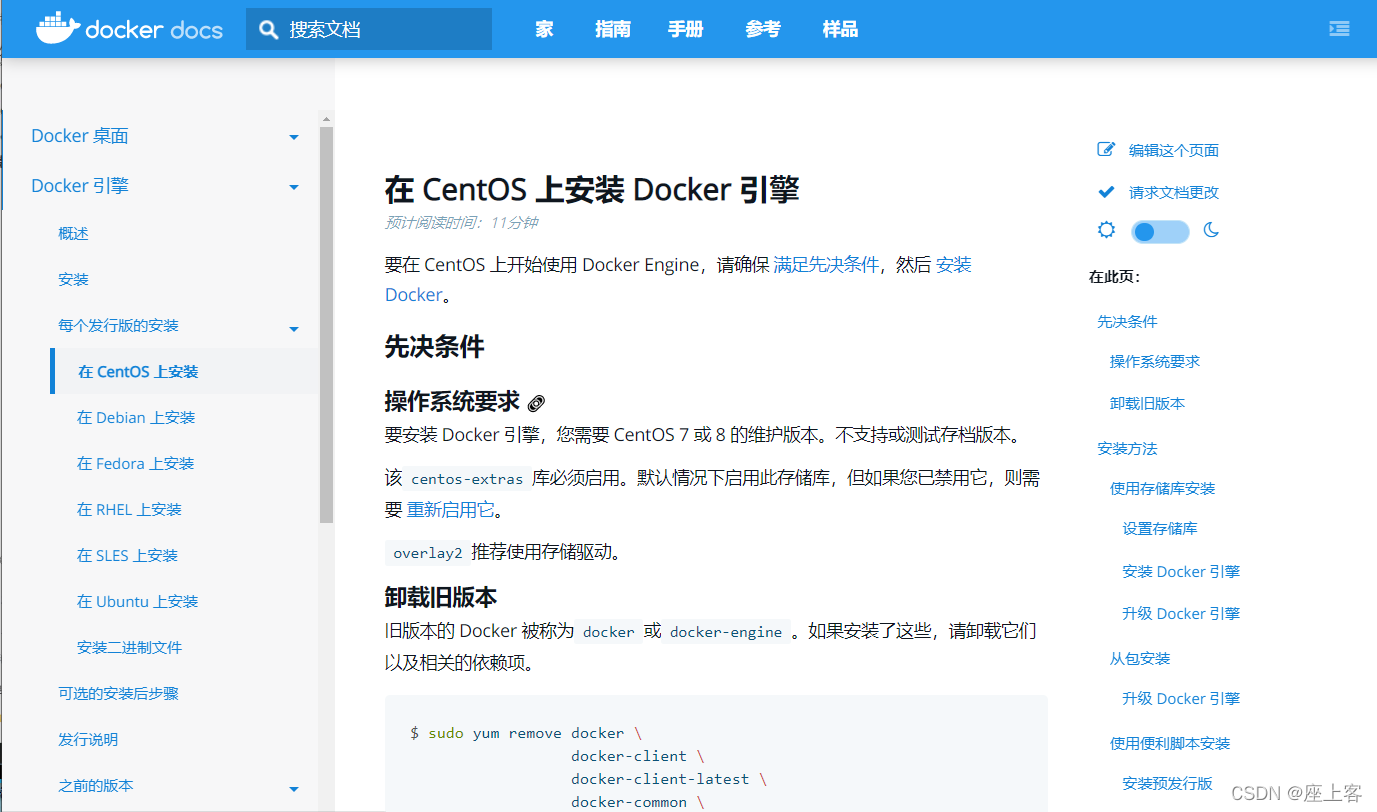Select 在 Debian 上安装
The image size is (1377, 812).
click(136, 417)
